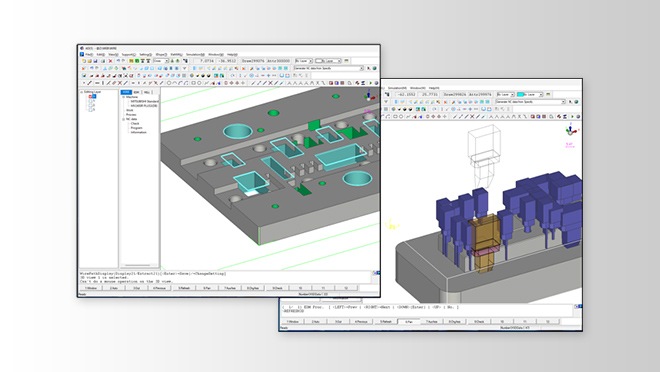Click the Undo arrow in left window toolbar

click(x=118, y=61)
